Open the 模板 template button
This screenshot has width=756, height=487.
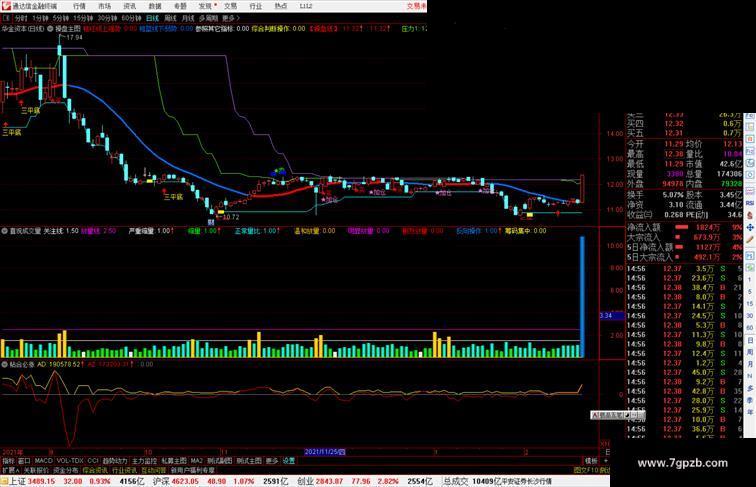tap(591, 461)
